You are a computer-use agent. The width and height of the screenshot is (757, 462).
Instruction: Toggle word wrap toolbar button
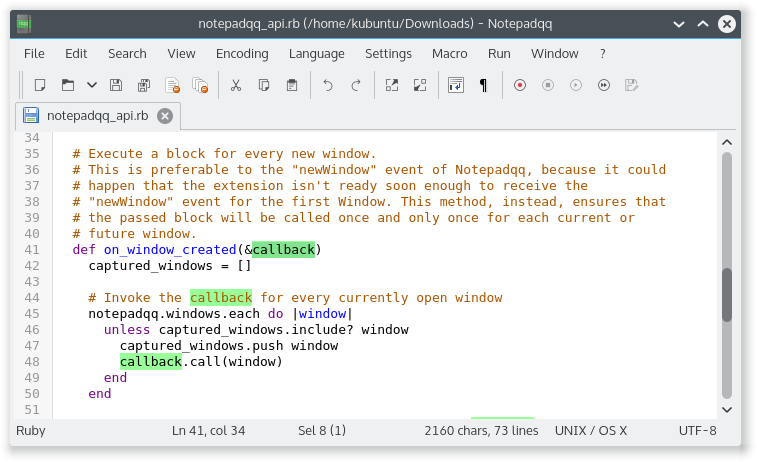(x=456, y=86)
